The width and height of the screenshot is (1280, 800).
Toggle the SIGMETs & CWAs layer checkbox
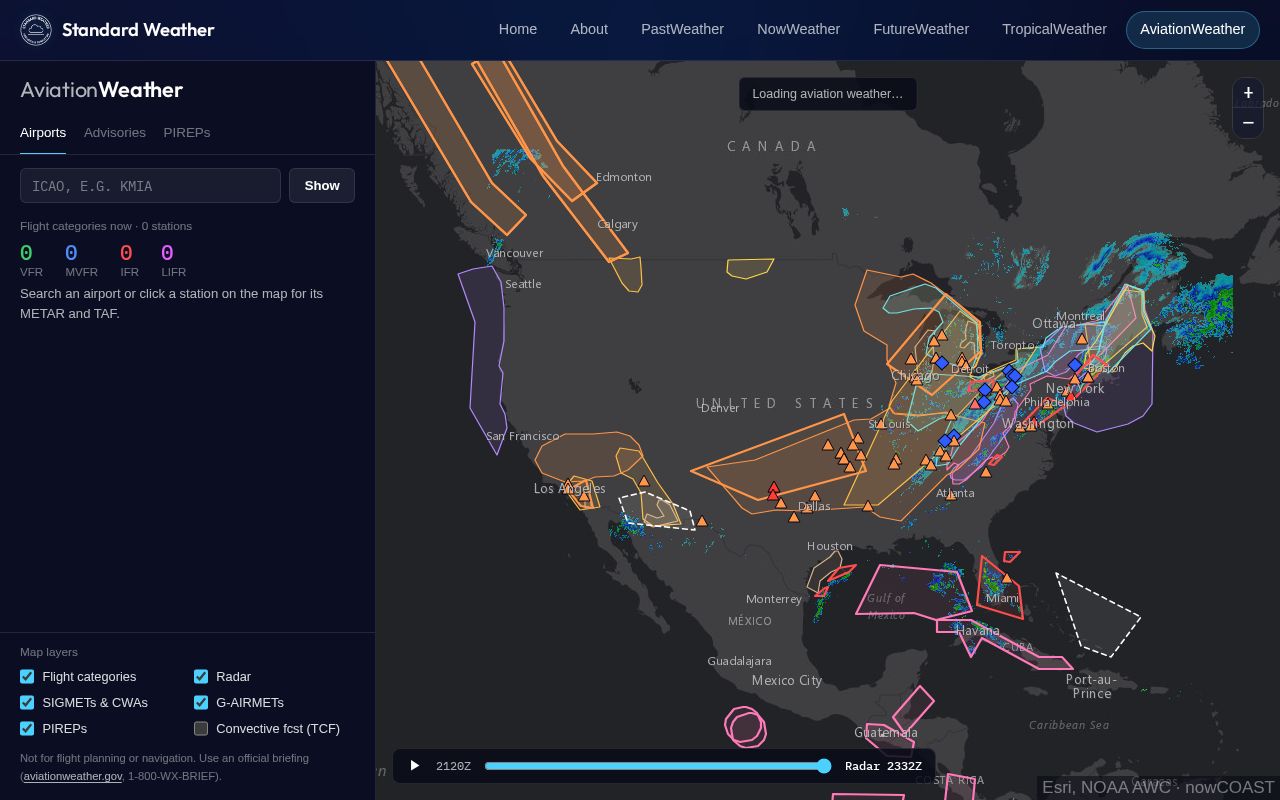27,703
